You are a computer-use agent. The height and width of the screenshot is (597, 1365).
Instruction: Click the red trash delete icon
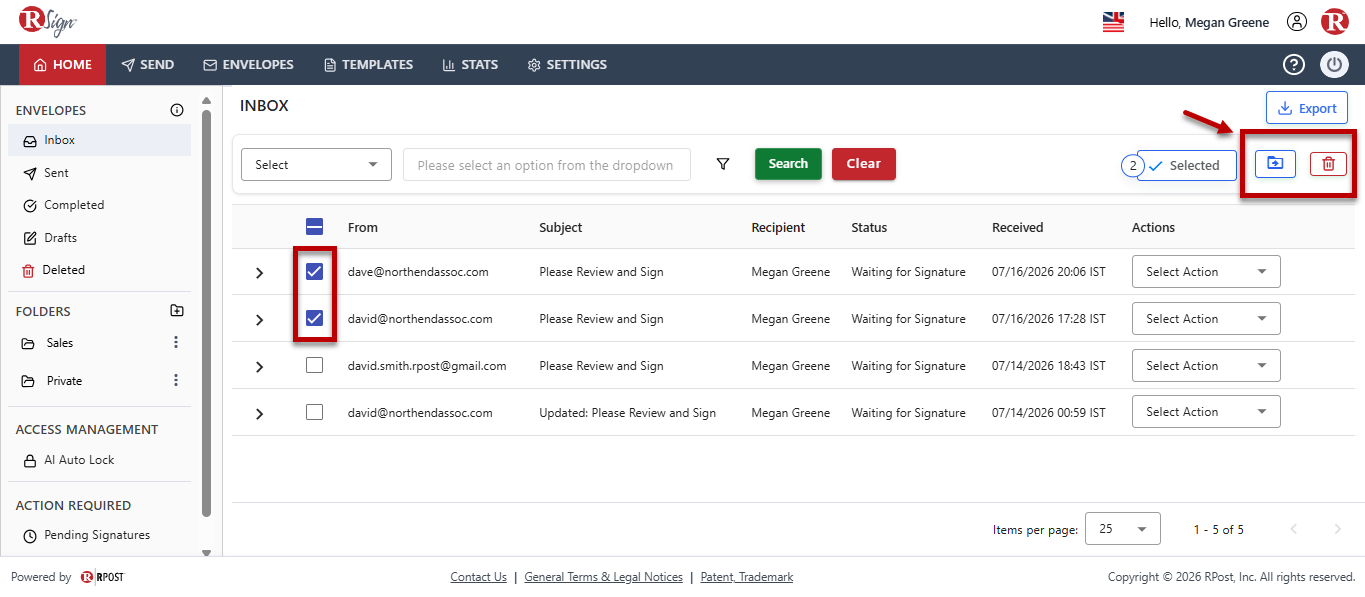1328,164
